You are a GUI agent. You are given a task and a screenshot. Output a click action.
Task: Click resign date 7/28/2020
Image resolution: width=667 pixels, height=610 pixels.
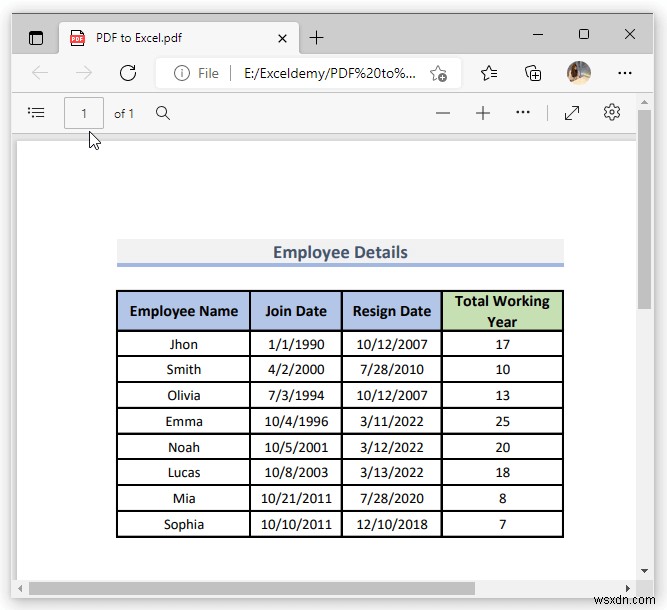click(392, 498)
